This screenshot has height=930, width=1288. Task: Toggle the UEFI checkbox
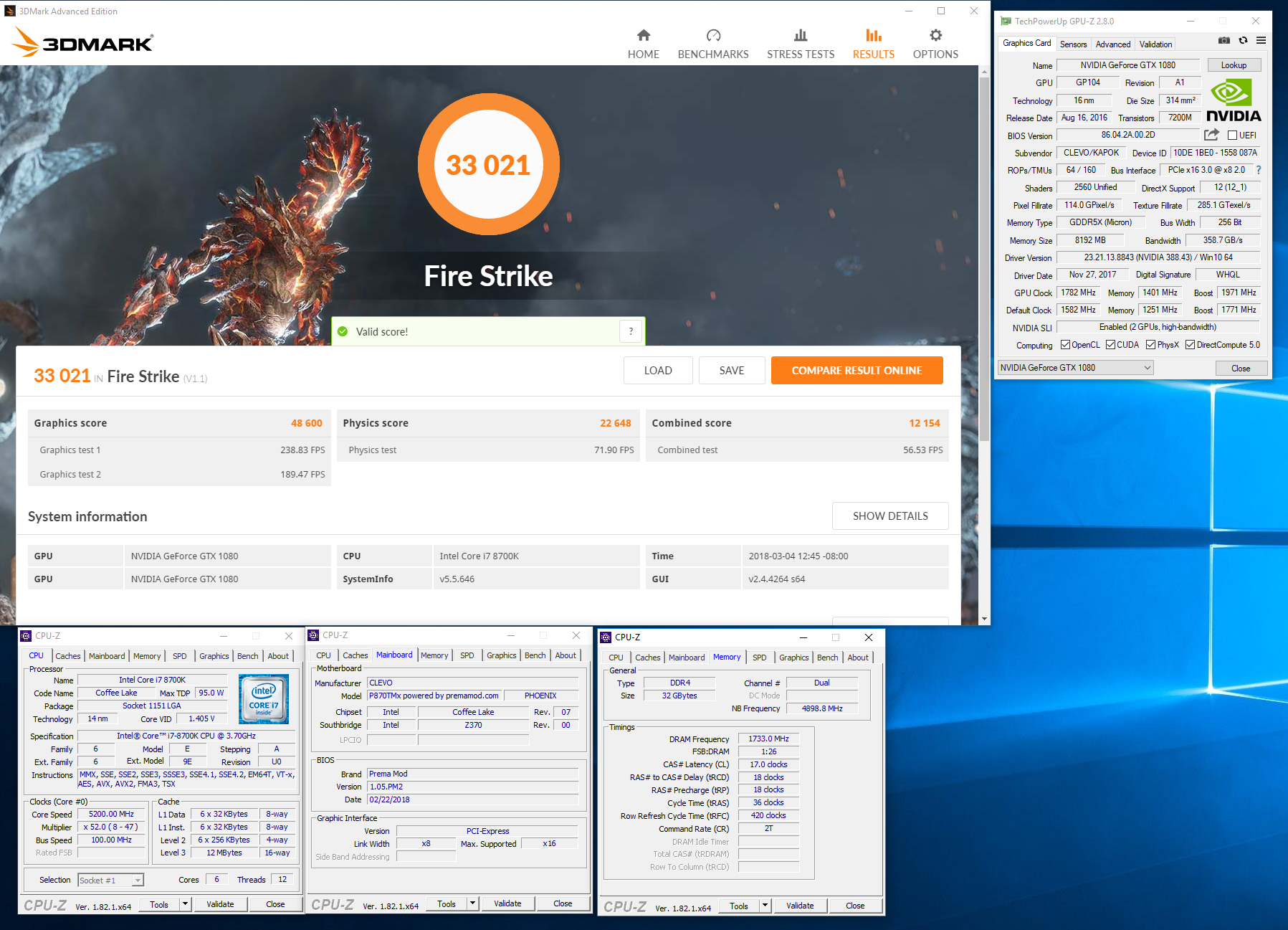1232,135
